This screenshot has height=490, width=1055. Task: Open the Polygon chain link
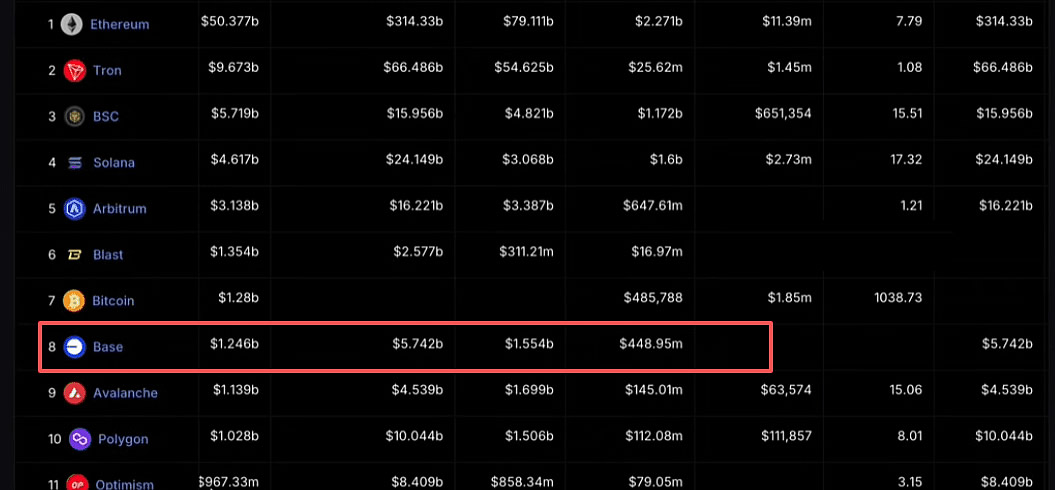coord(123,440)
